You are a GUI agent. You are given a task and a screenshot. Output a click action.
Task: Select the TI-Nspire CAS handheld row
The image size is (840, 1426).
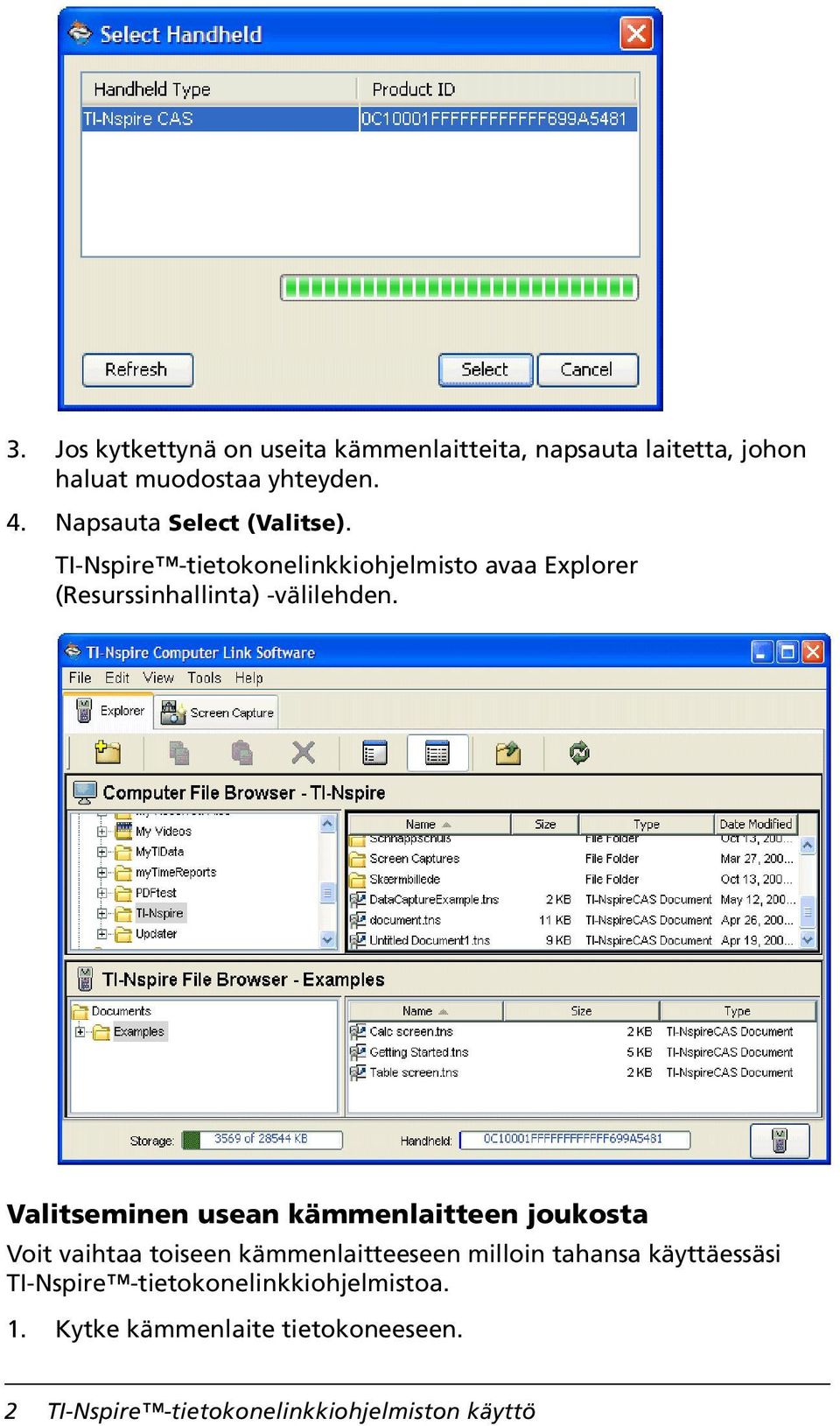pyautogui.click(x=360, y=119)
